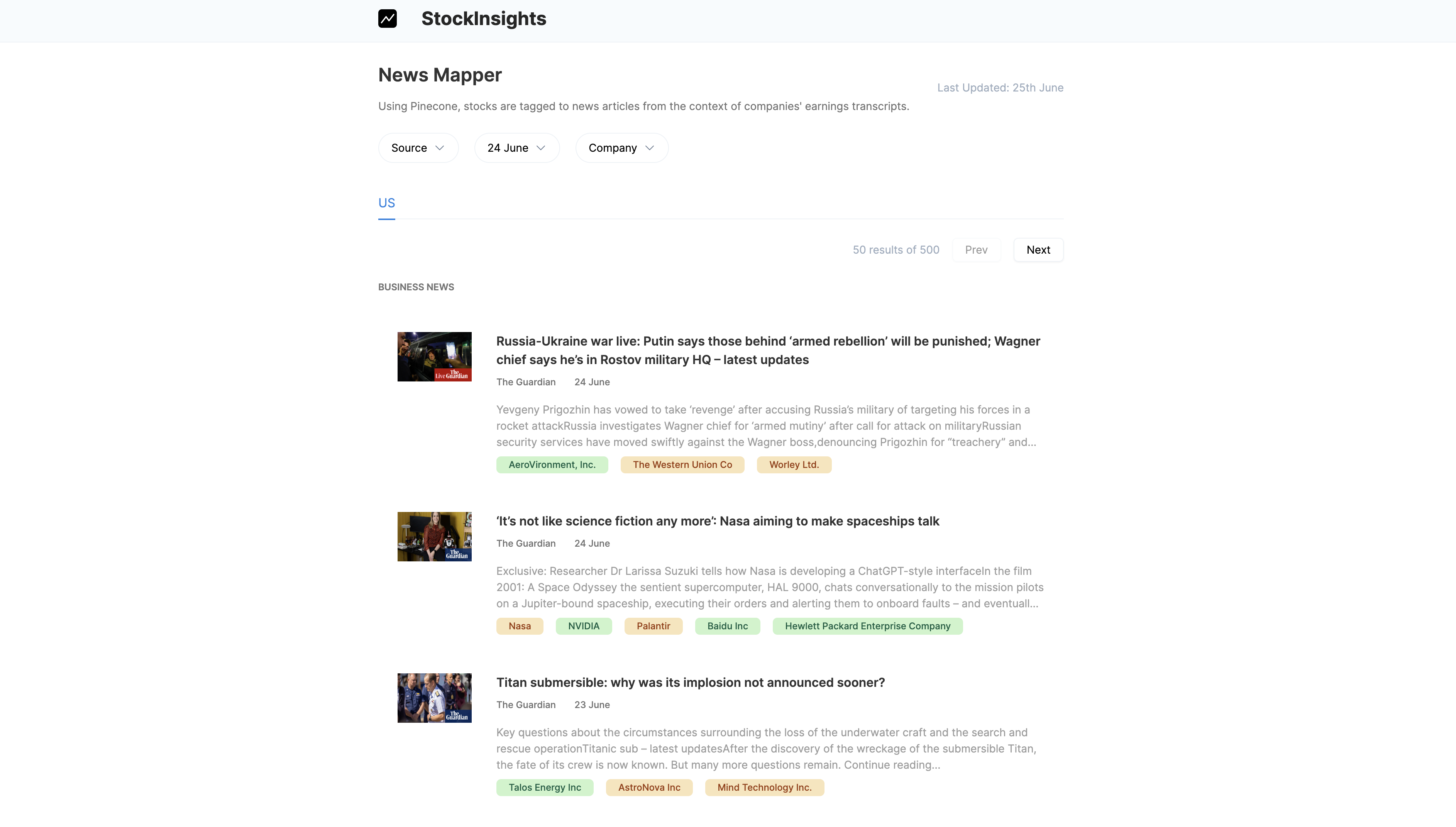Click the Russia-Ukraine article thumbnail image
The image size is (1456, 827).
coord(434,357)
